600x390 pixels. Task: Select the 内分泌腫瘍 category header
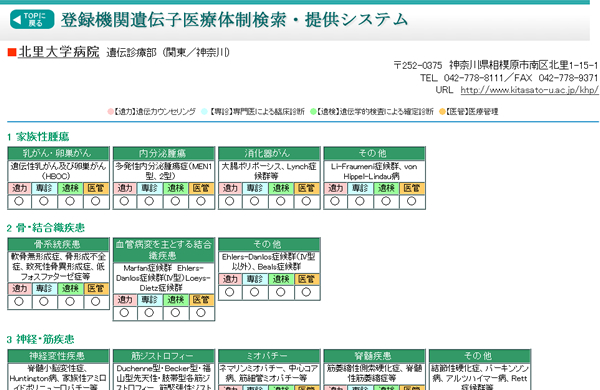[164, 153]
